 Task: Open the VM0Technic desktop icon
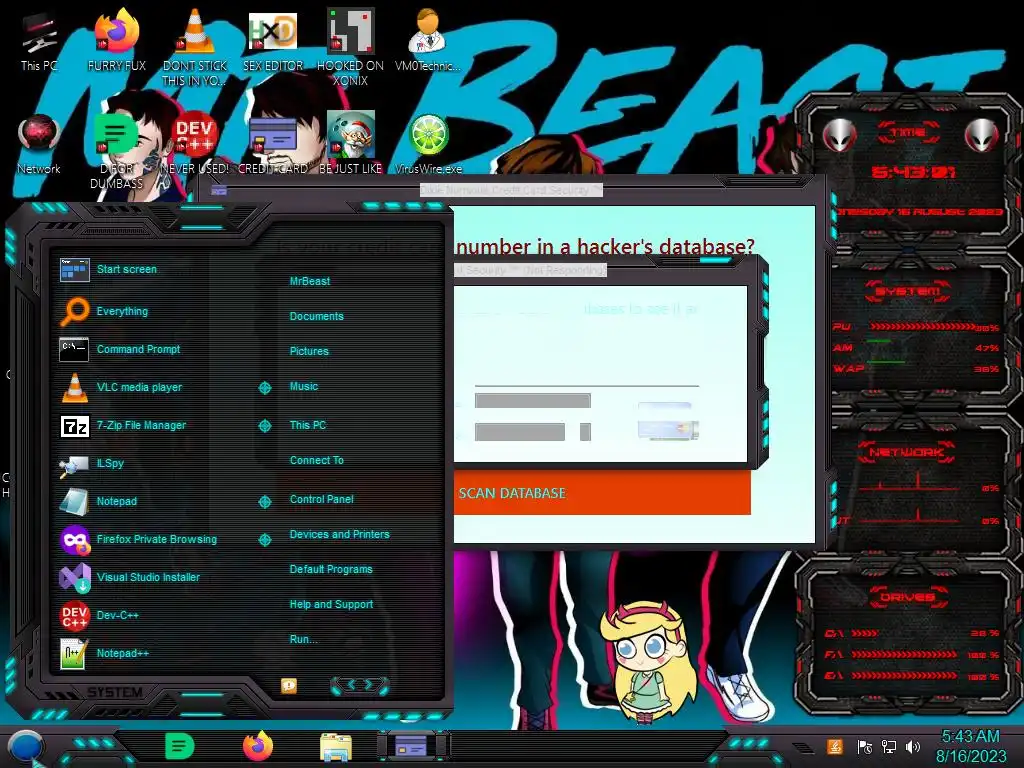428,42
